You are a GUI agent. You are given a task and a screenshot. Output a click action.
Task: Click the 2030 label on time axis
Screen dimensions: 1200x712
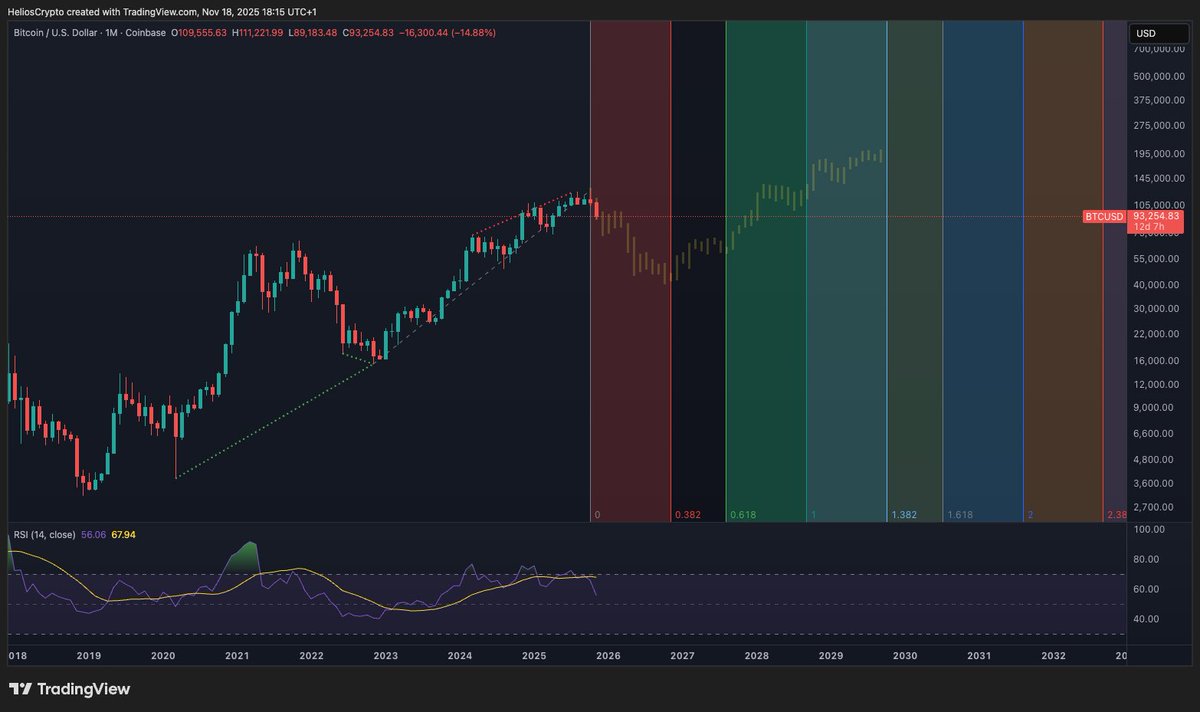(905, 655)
